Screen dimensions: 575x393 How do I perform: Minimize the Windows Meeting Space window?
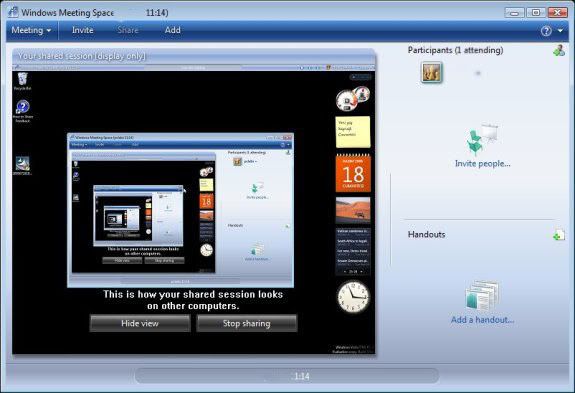point(514,13)
